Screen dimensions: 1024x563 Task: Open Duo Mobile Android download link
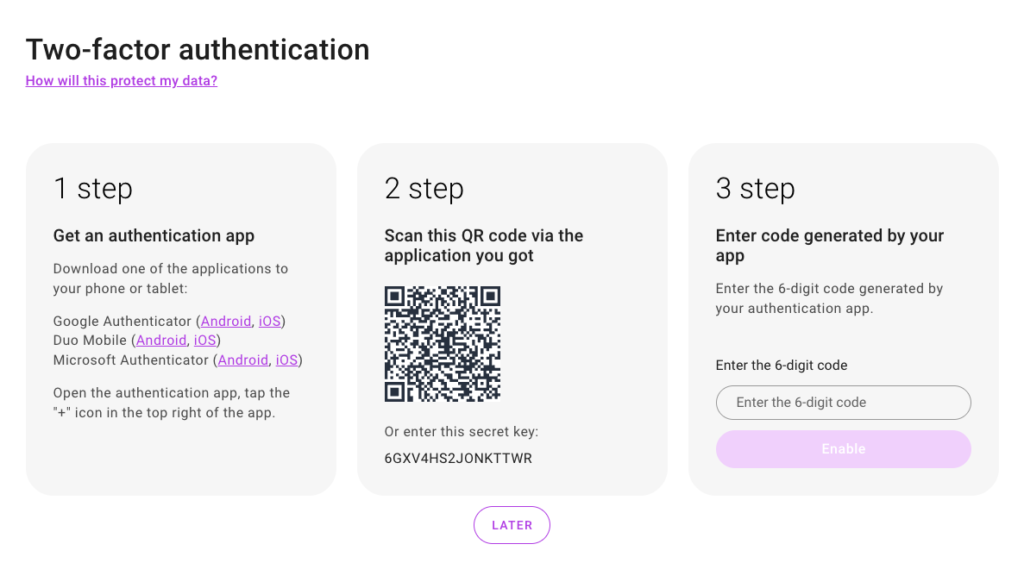pyautogui.click(x=161, y=340)
